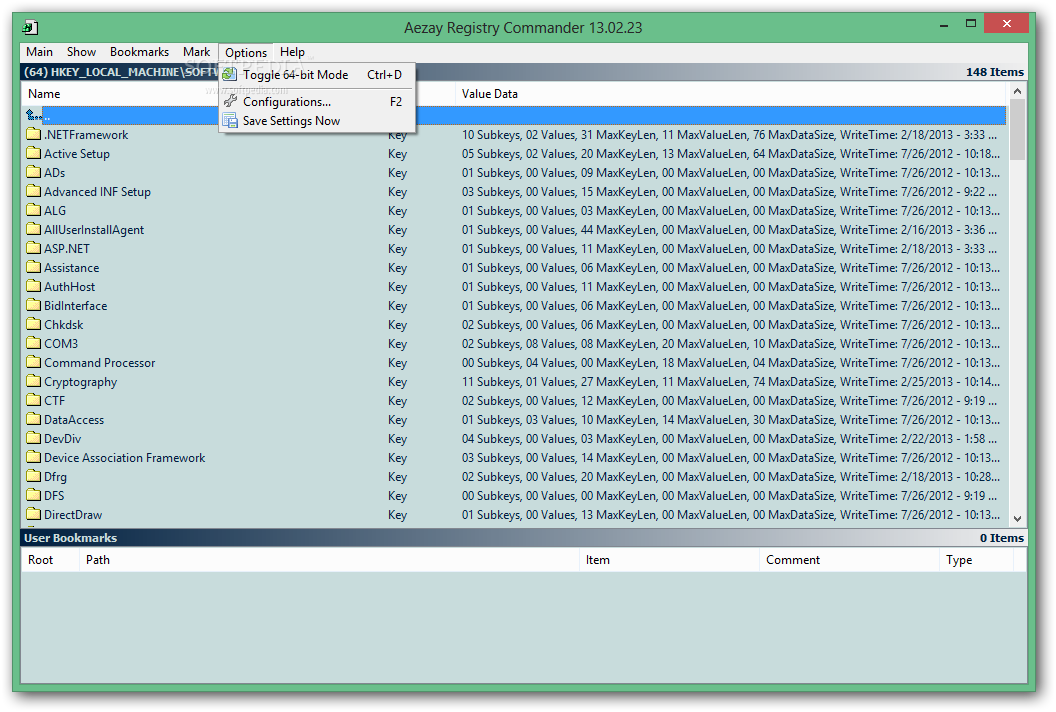This screenshot has width=1056, height=712.
Task: Click the BidInterface folder icon
Action: click(x=34, y=304)
